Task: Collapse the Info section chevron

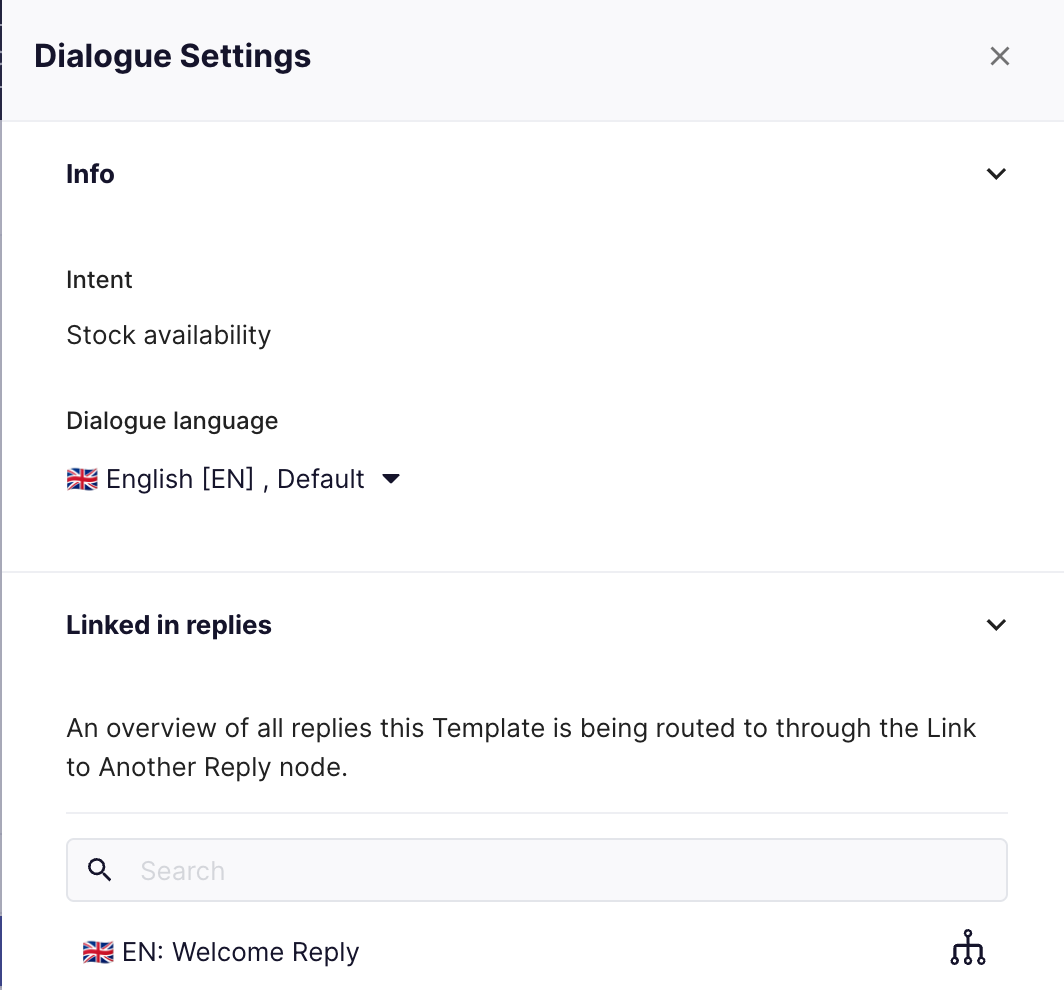Action: pyautogui.click(x=995, y=174)
